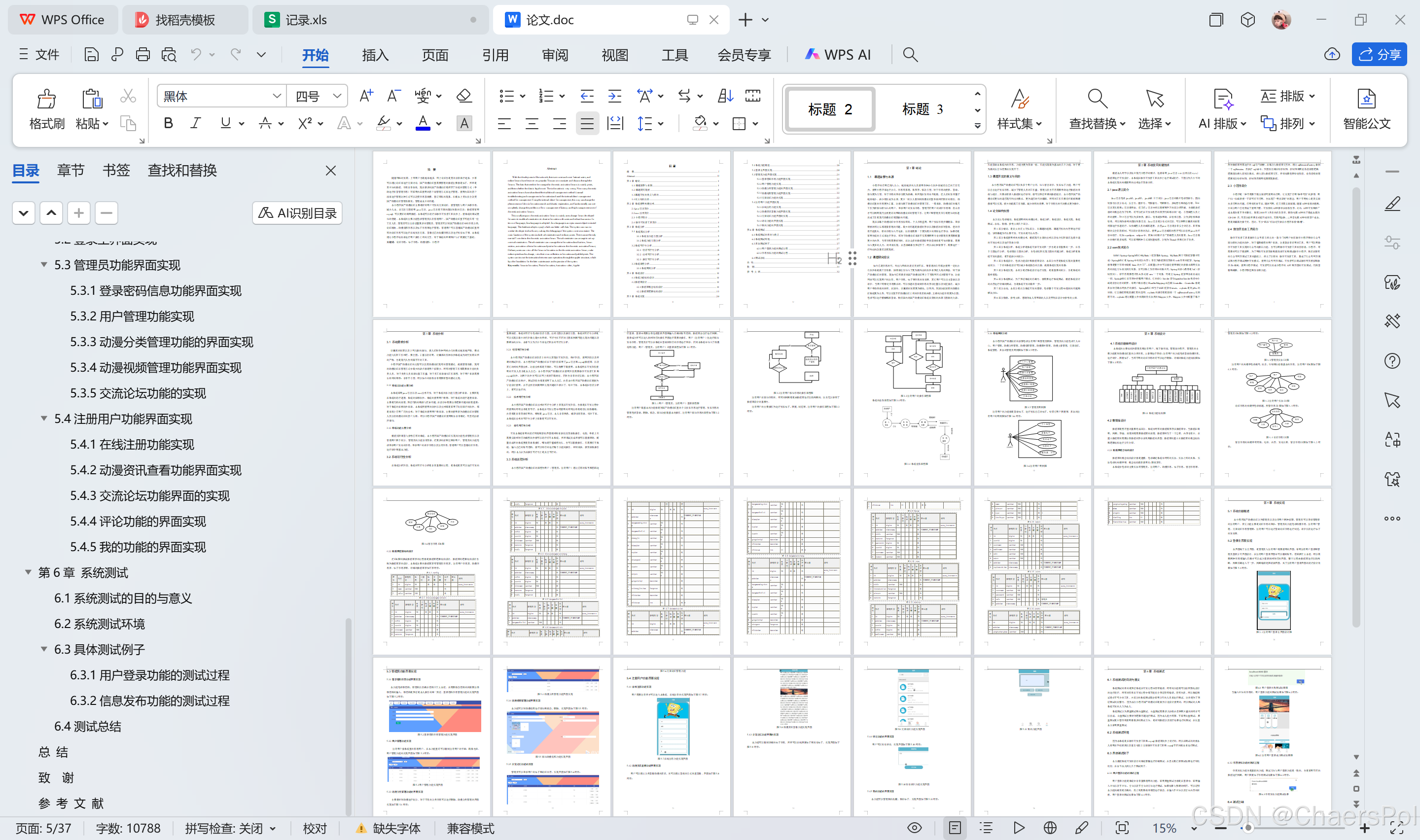Collapse the 5.3 管理员功能界面实现 tree node

43,264
